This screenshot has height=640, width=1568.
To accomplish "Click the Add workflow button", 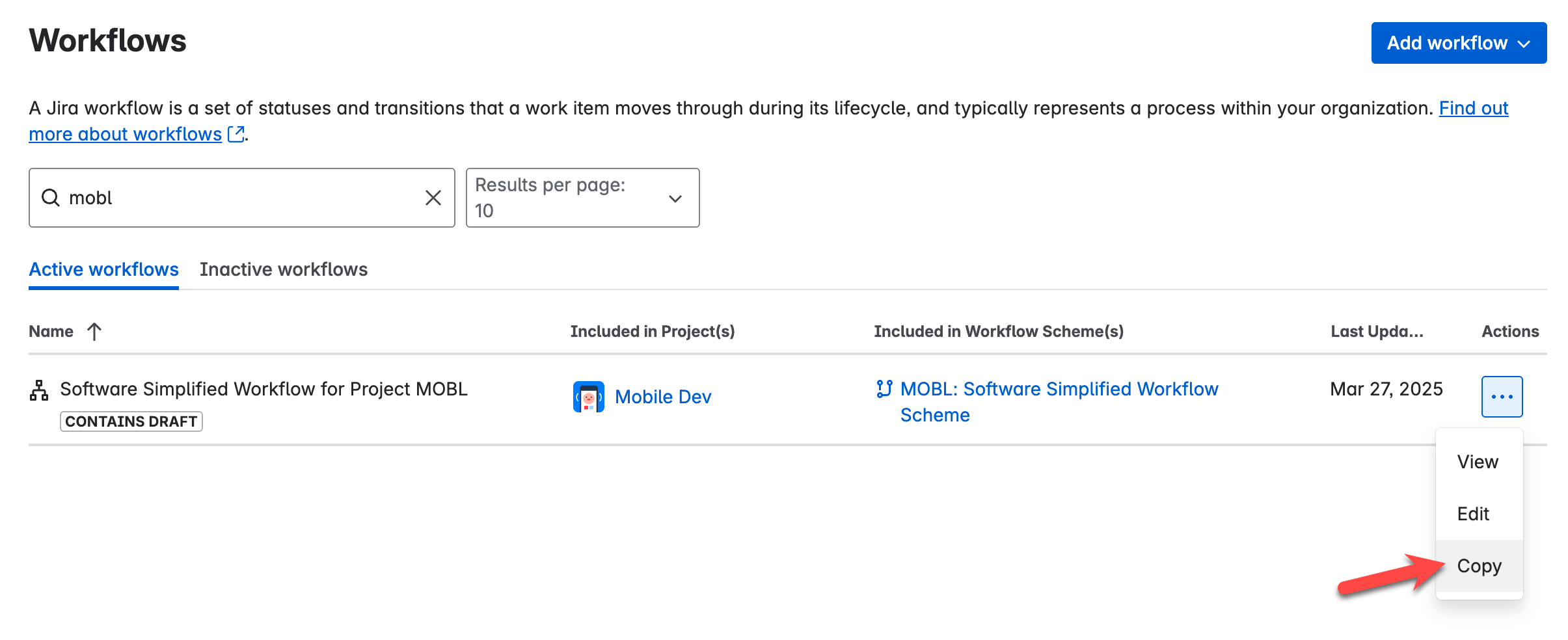I will [1447, 43].
